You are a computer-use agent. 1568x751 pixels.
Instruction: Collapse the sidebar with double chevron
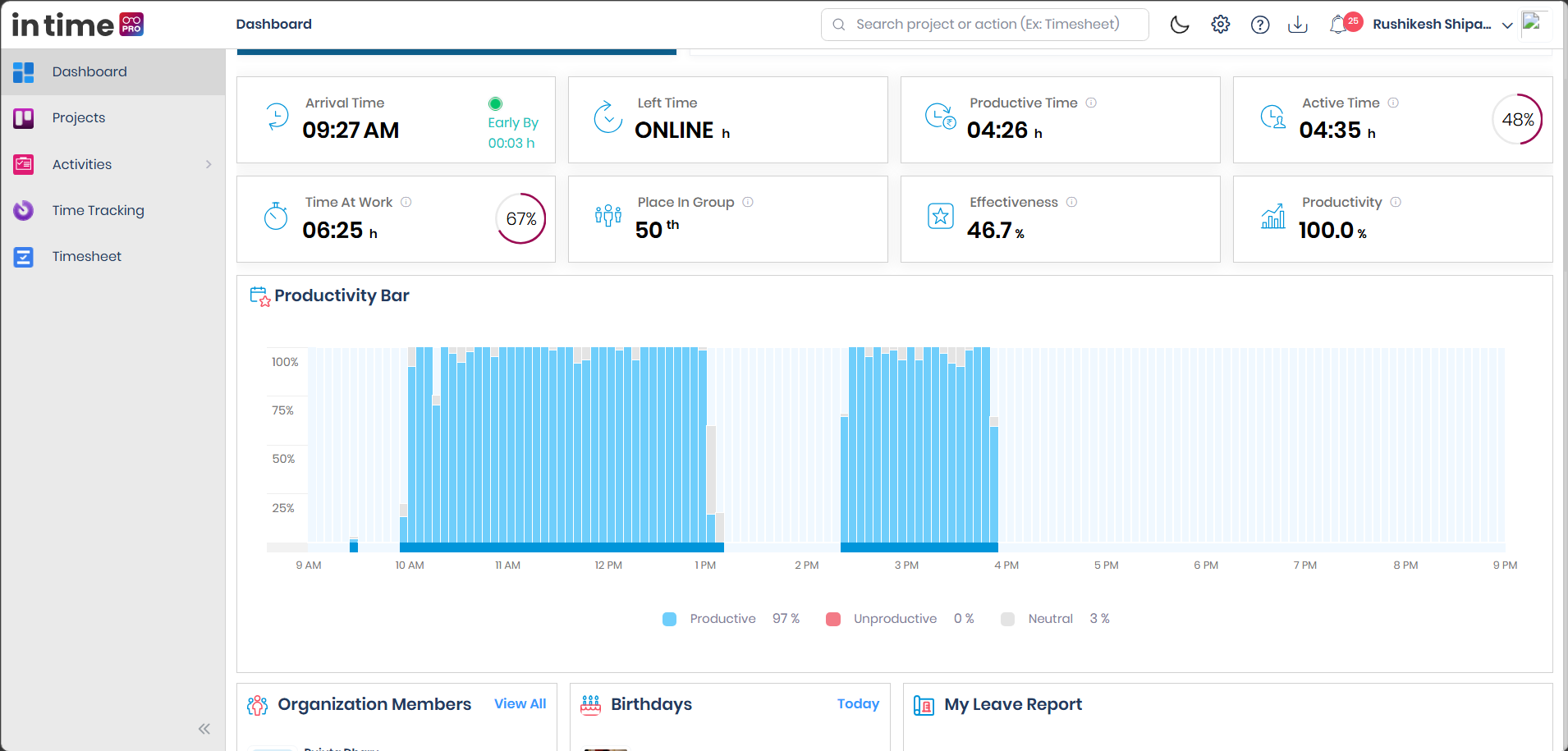coord(204,729)
